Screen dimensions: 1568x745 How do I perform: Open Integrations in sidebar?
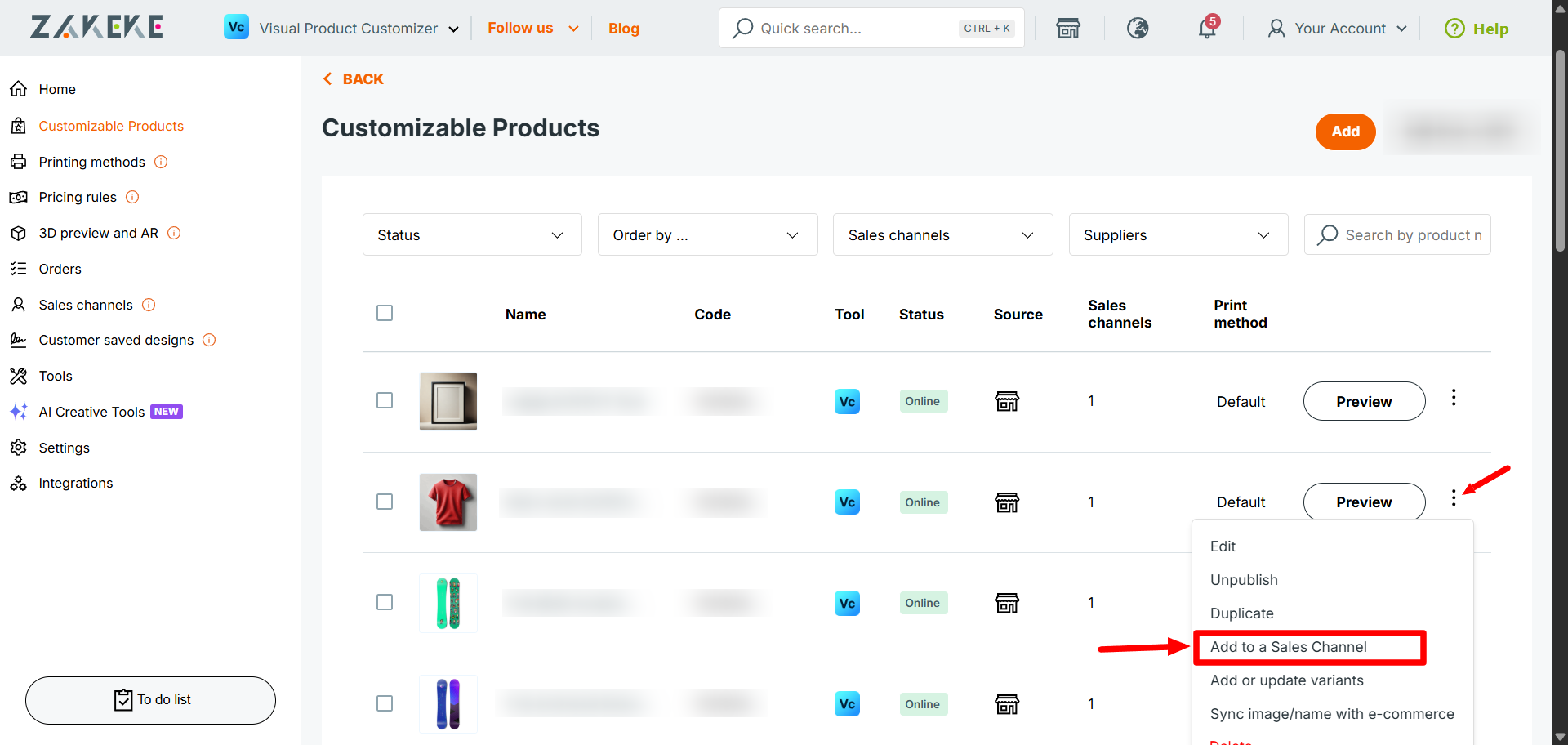click(x=75, y=483)
